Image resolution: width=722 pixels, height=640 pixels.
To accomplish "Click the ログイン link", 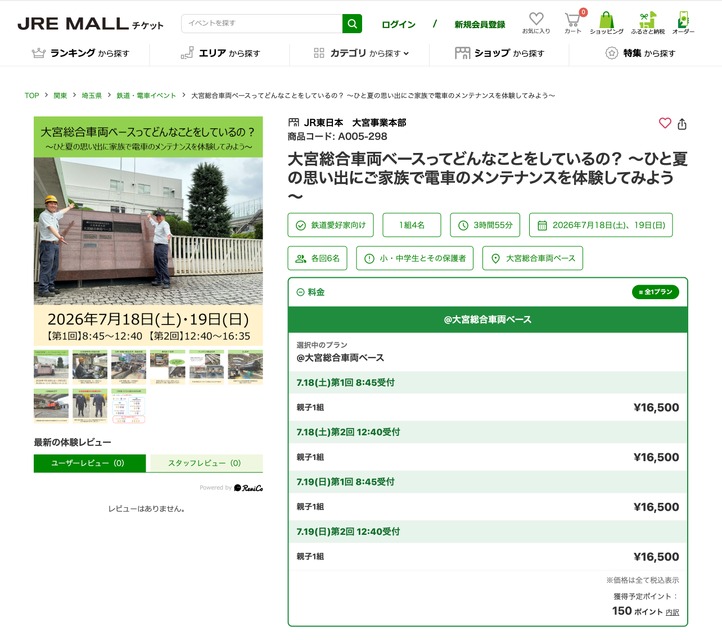I will 398,24.
